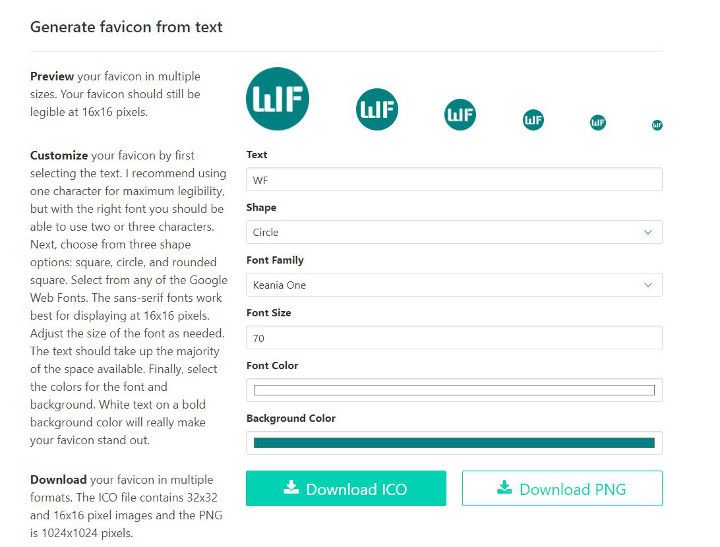
Task: Click the Shape dropdown chevron arrow
Action: (648, 232)
